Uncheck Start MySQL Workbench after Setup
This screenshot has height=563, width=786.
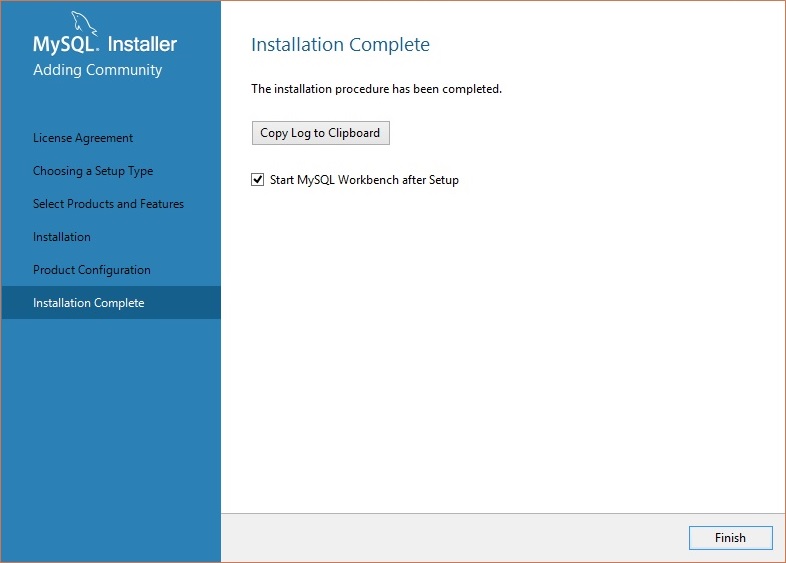coord(257,179)
